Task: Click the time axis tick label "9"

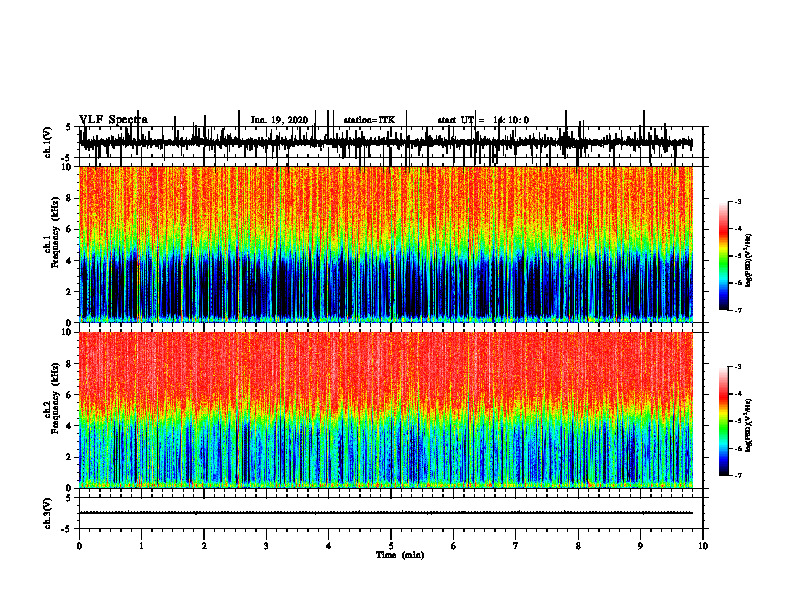Action: [x=640, y=546]
